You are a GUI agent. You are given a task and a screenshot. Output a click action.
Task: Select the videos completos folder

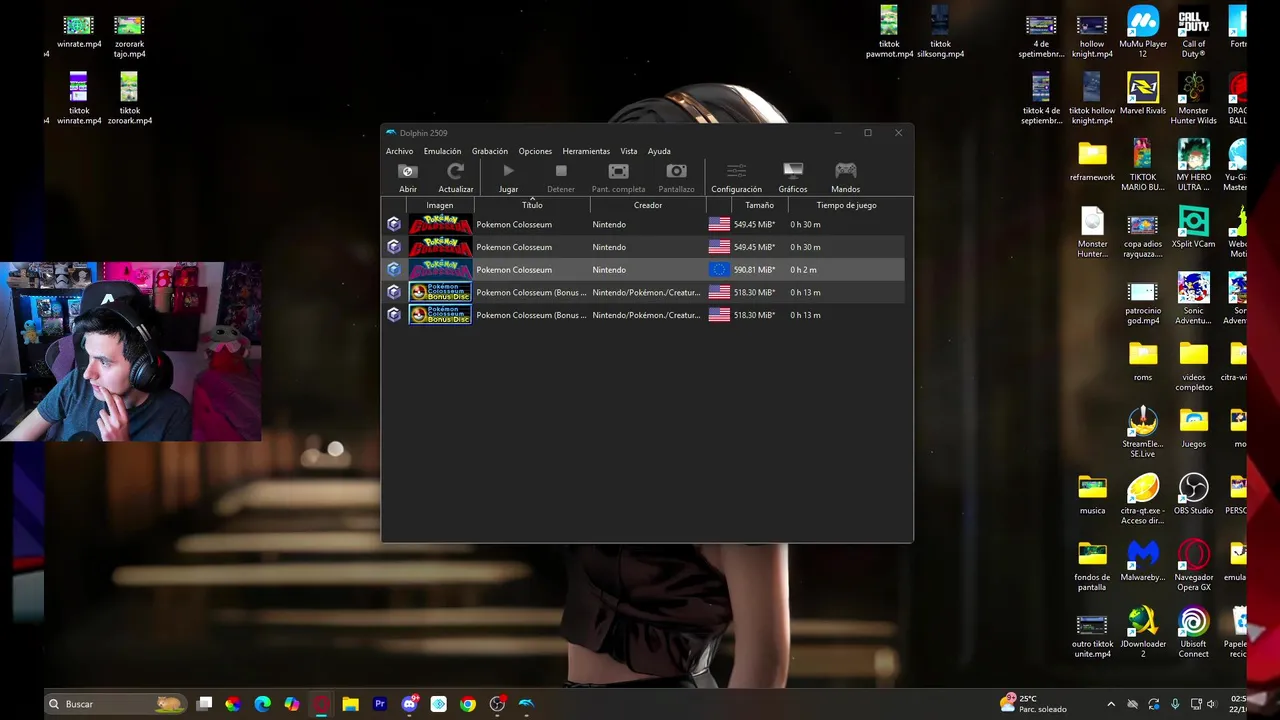(x=1193, y=366)
